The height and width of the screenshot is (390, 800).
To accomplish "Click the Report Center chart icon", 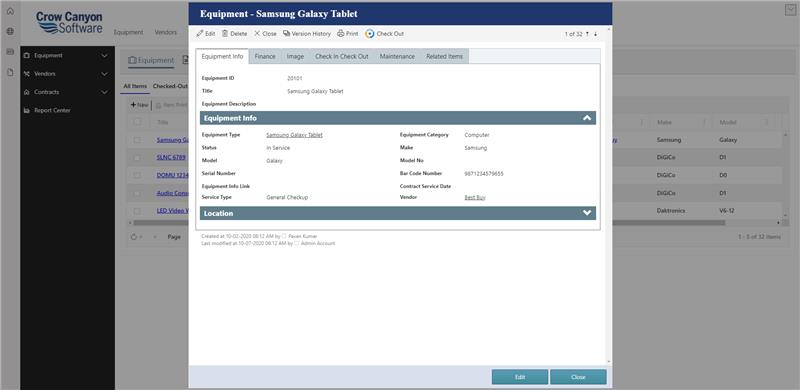I will coord(27,110).
